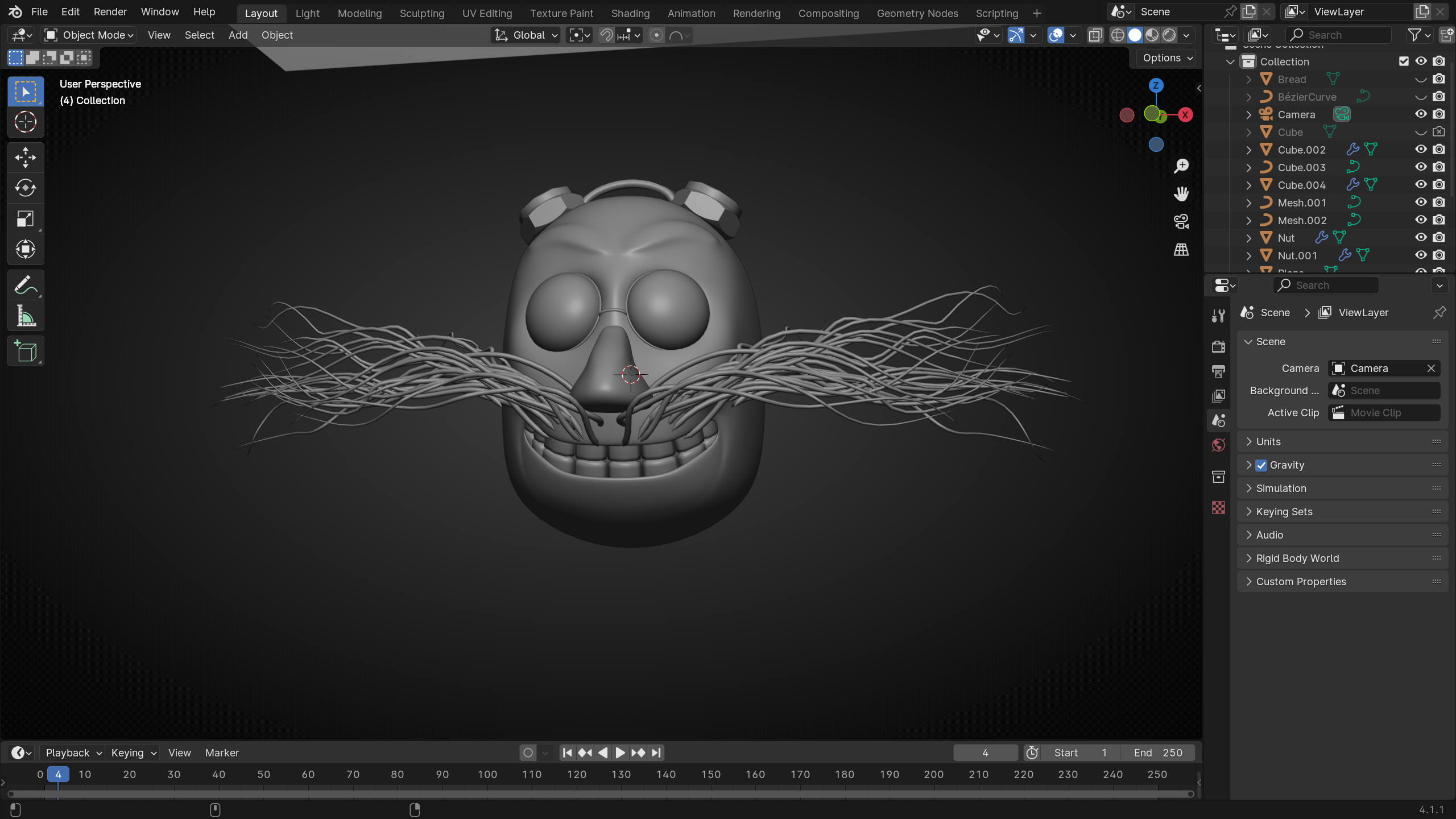Open Texture properties tab
Screen dimensions: 1456x819
(x=1218, y=507)
